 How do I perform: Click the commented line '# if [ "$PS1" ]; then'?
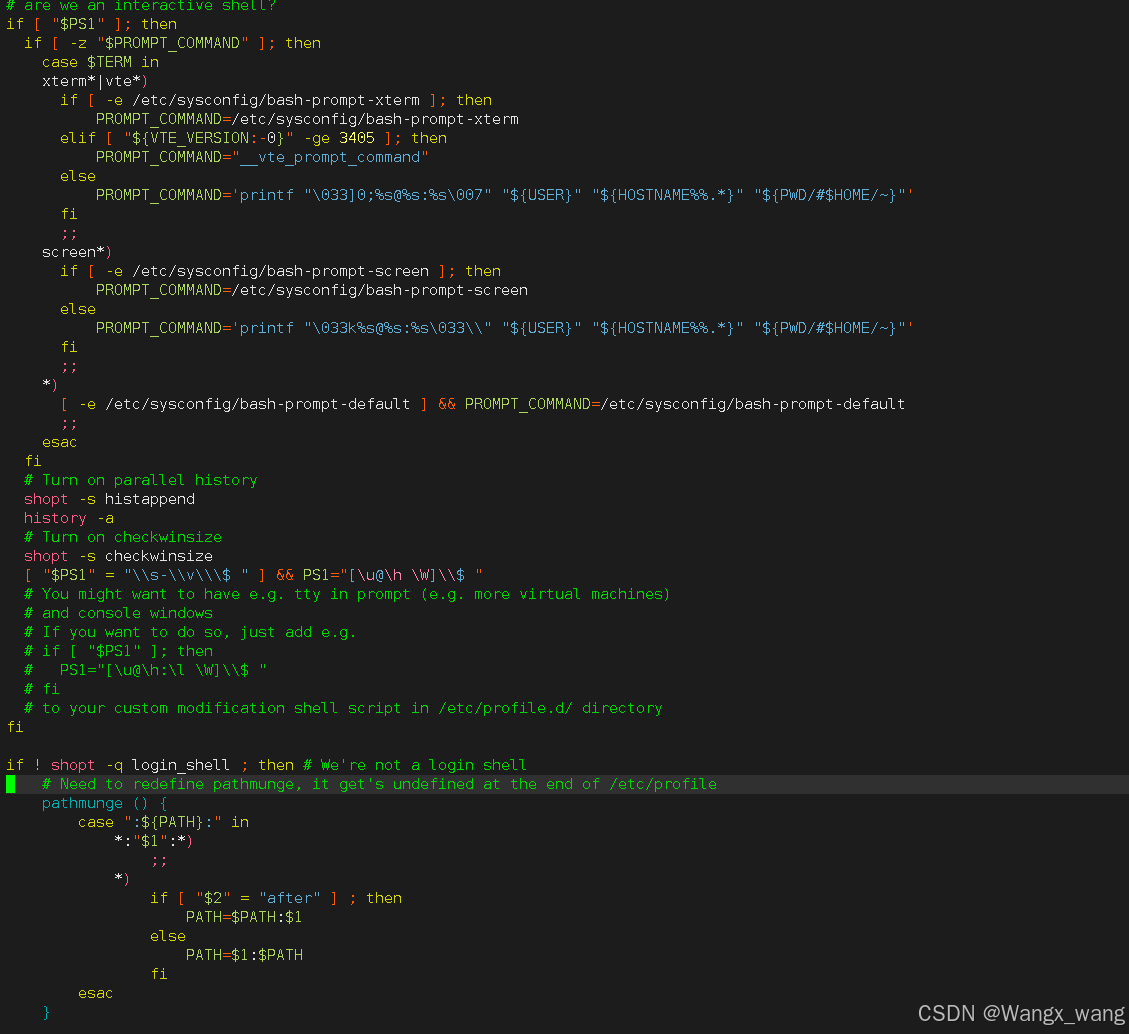point(118,651)
